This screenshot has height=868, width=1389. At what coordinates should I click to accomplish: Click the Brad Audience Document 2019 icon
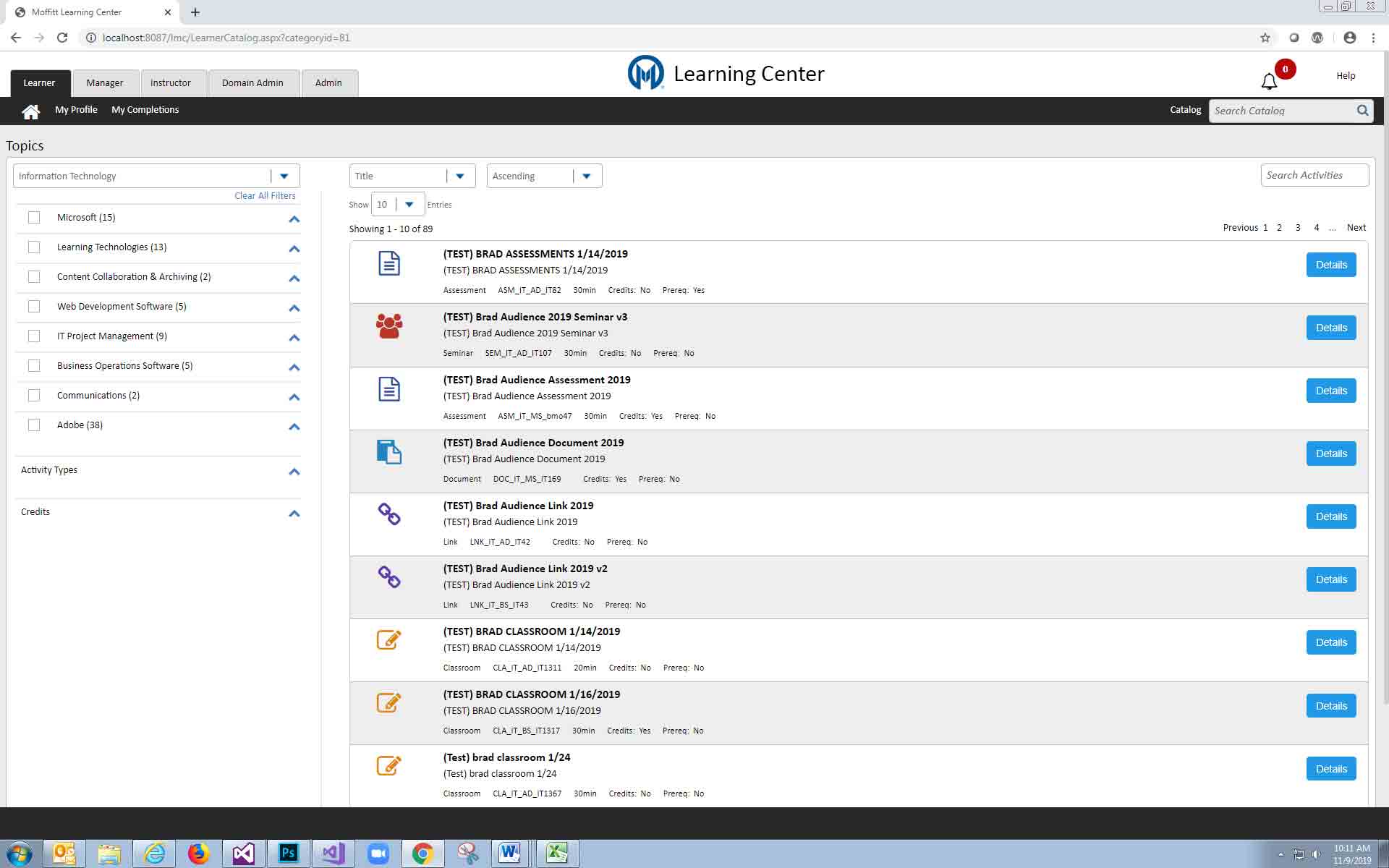click(389, 452)
